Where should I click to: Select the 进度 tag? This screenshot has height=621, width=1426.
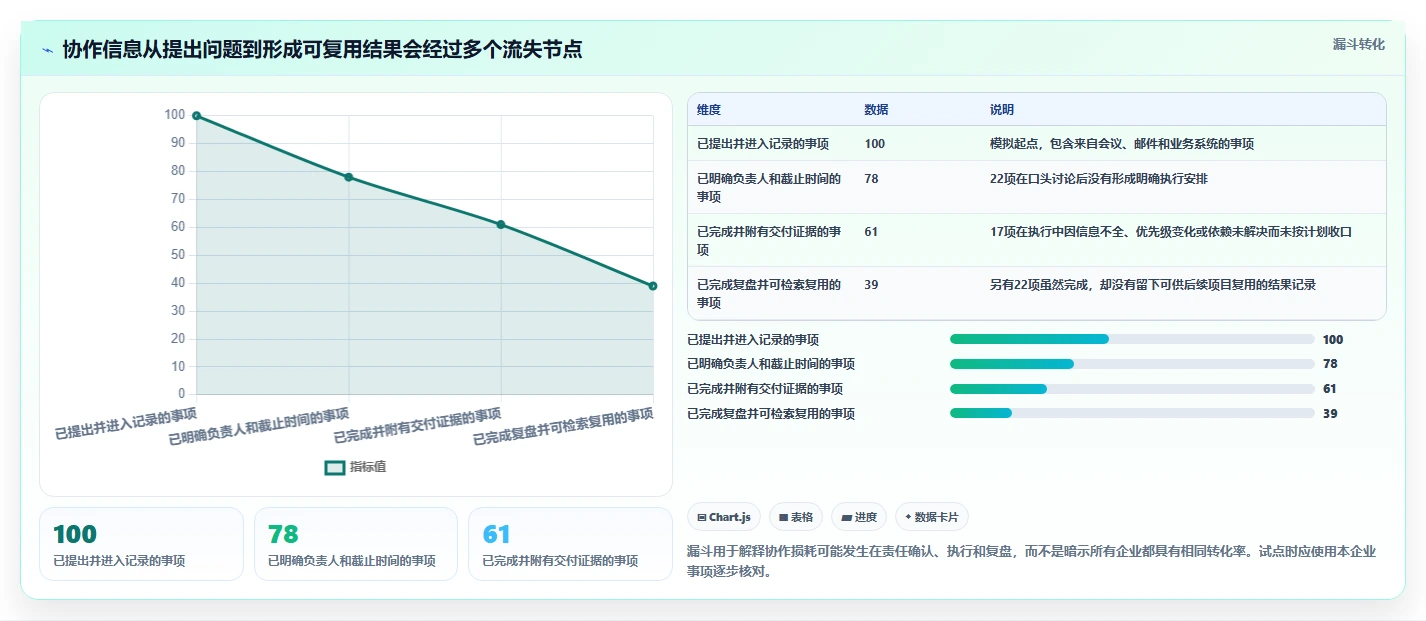(859, 517)
